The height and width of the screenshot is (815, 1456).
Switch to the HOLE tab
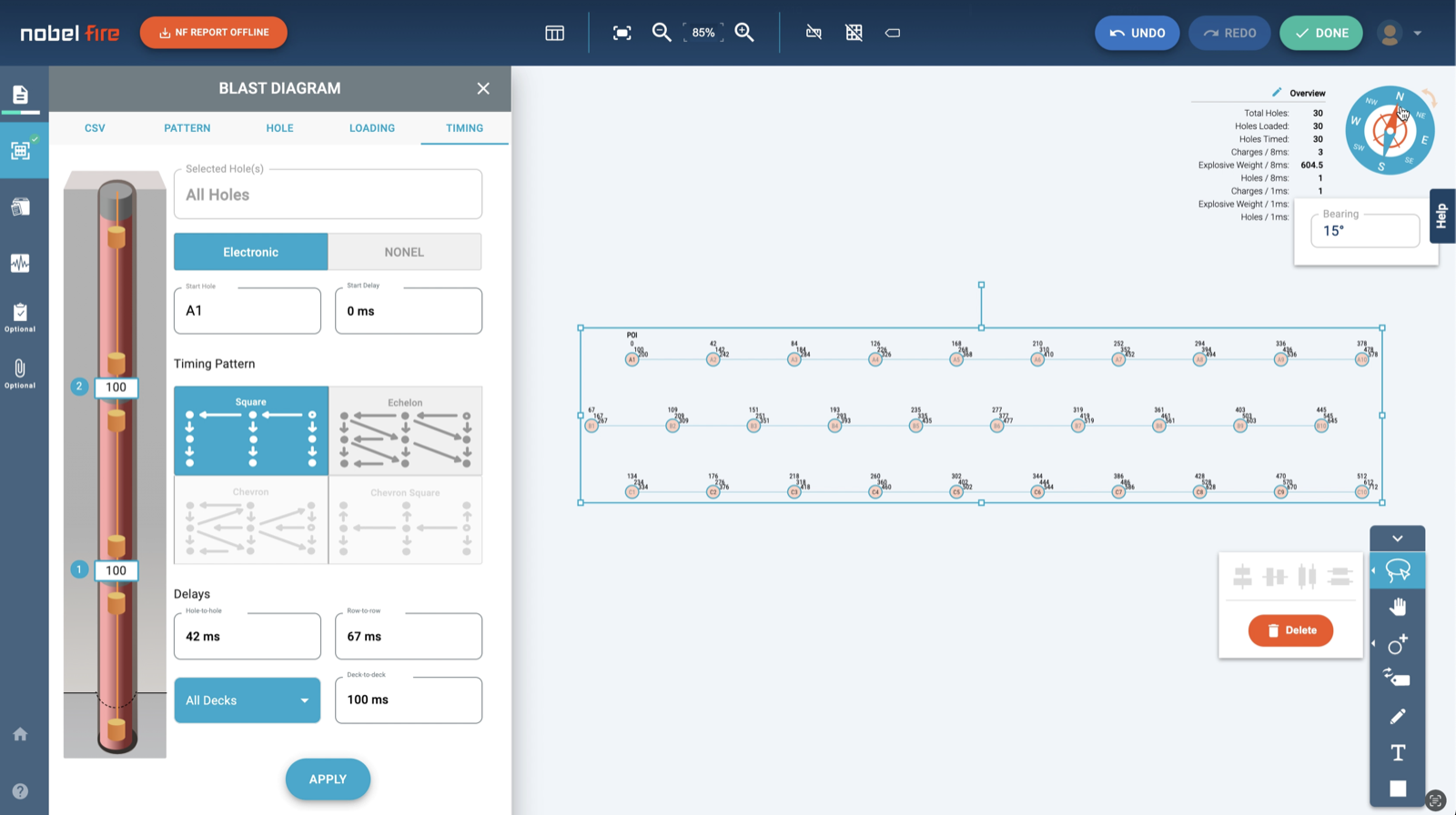[x=279, y=128]
